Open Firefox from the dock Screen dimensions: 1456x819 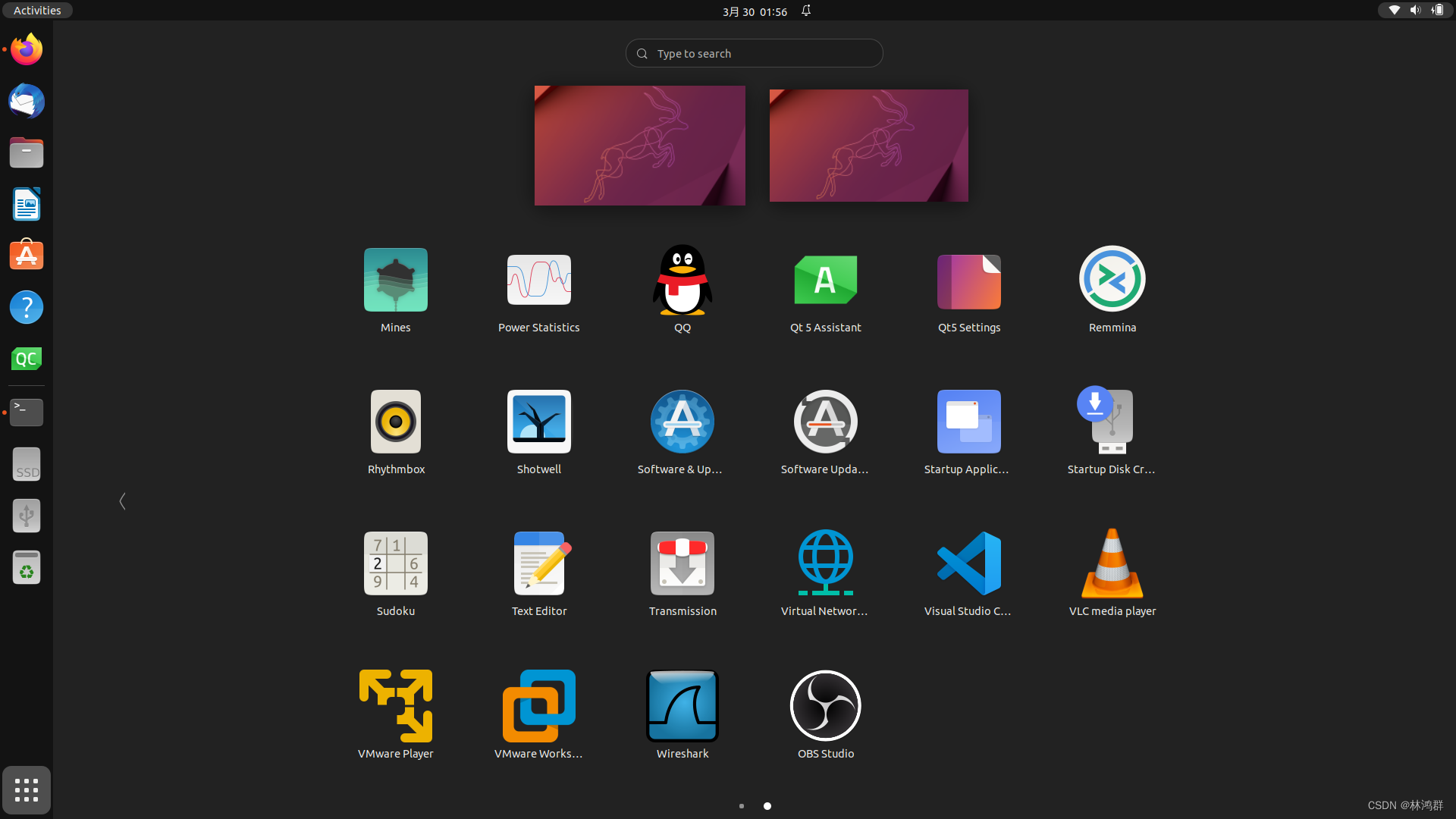pos(27,49)
